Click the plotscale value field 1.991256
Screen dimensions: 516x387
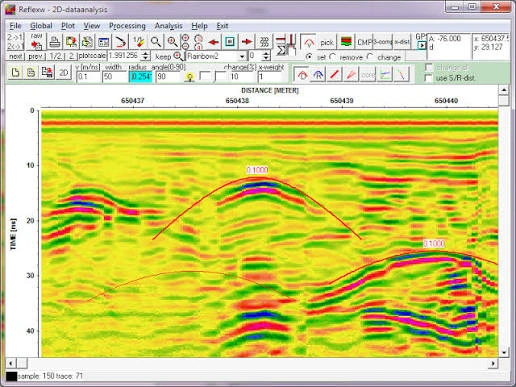click(x=124, y=56)
